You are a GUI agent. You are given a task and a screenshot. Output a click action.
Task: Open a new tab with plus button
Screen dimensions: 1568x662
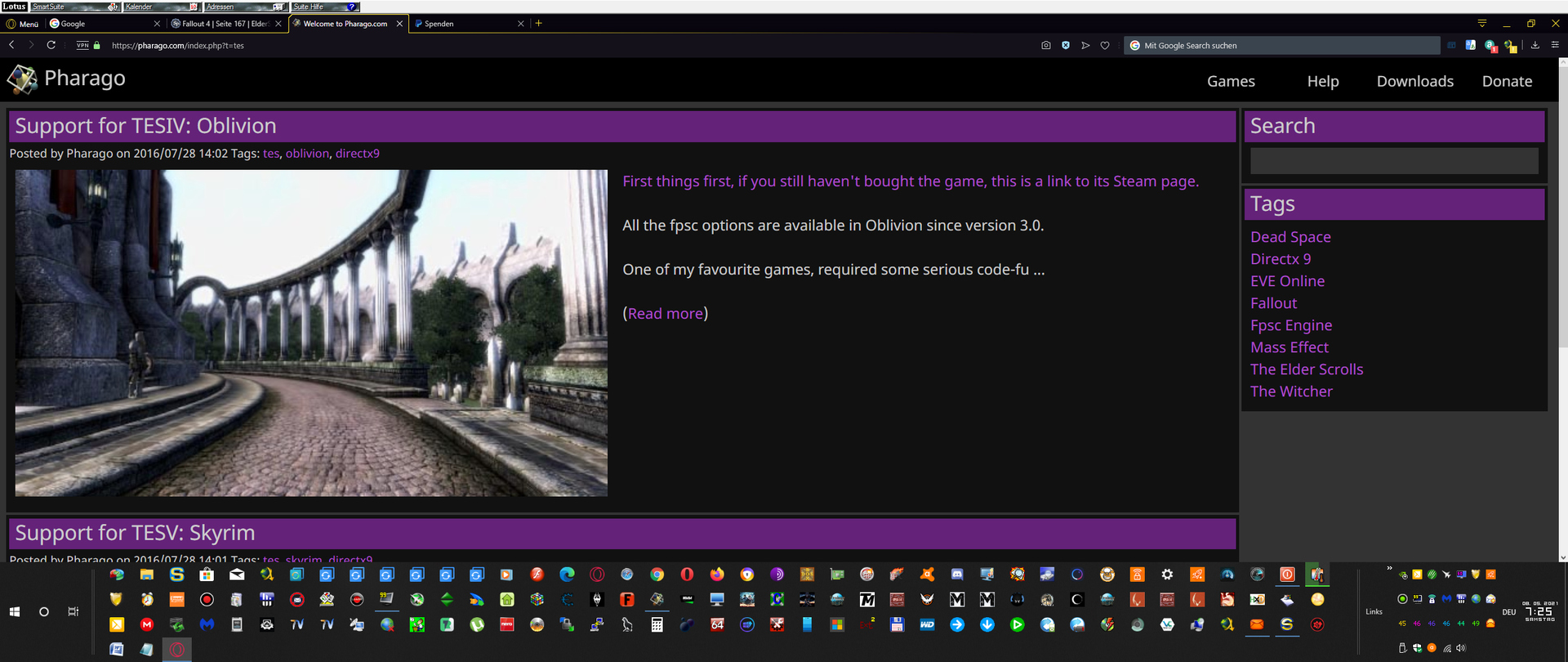[538, 24]
